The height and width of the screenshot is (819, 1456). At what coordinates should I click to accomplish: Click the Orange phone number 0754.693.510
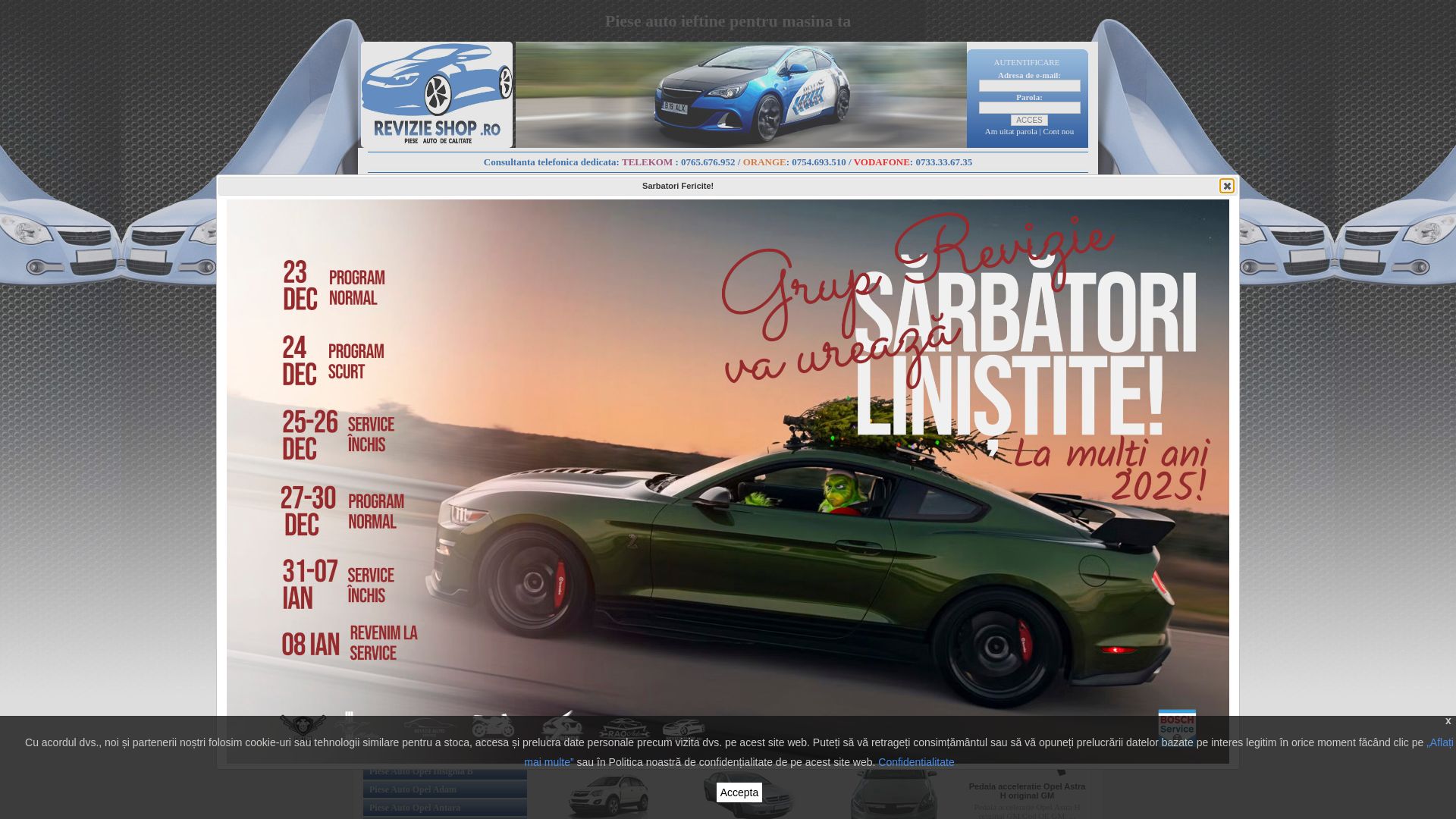(x=818, y=162)
